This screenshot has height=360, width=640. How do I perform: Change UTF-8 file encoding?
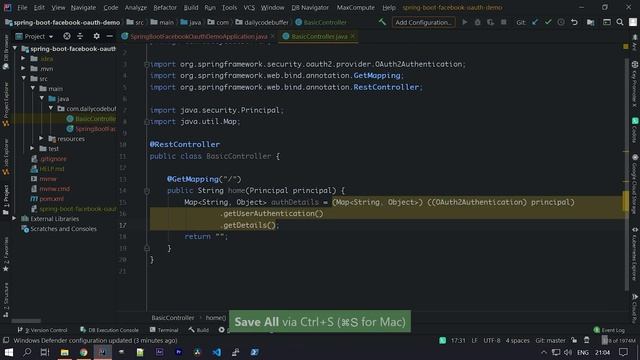491,340
